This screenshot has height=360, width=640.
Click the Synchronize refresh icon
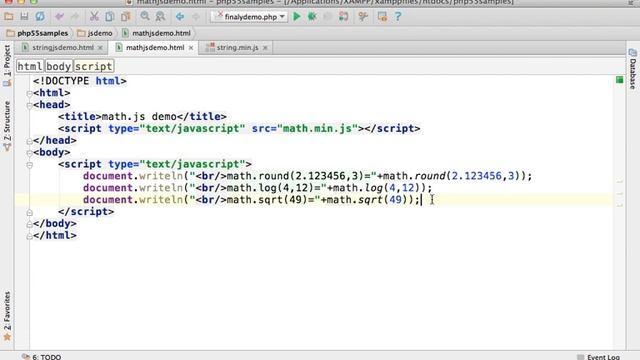[x=40, y=17]
